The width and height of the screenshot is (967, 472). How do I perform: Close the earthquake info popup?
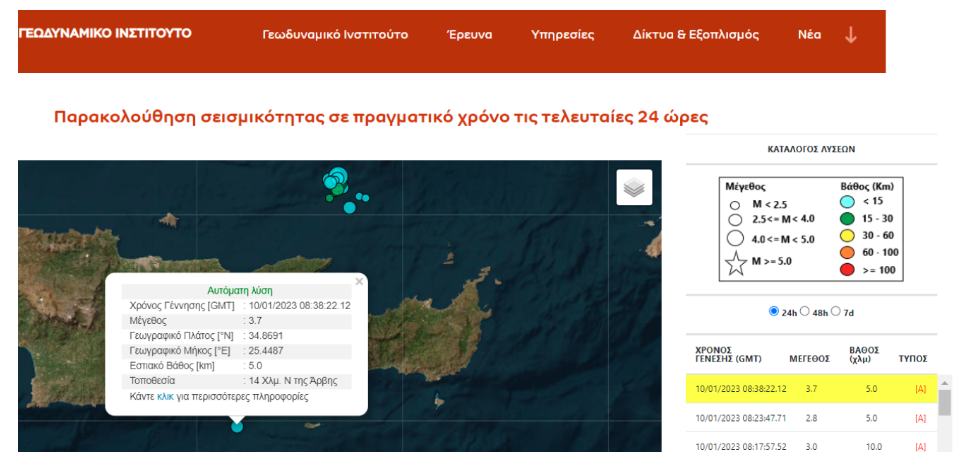[359, 282]
